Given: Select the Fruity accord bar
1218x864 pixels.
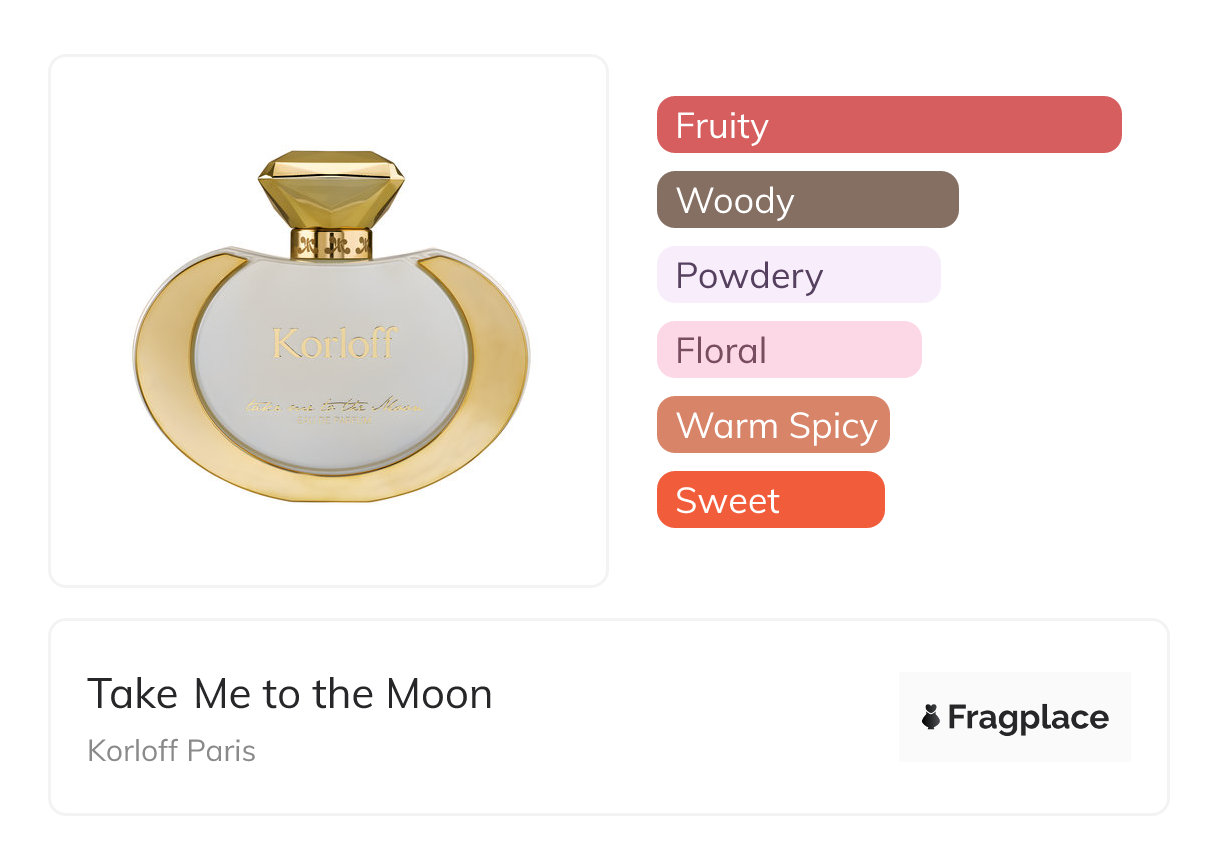Looking at the screenshot, I should (x=889, y=125).
